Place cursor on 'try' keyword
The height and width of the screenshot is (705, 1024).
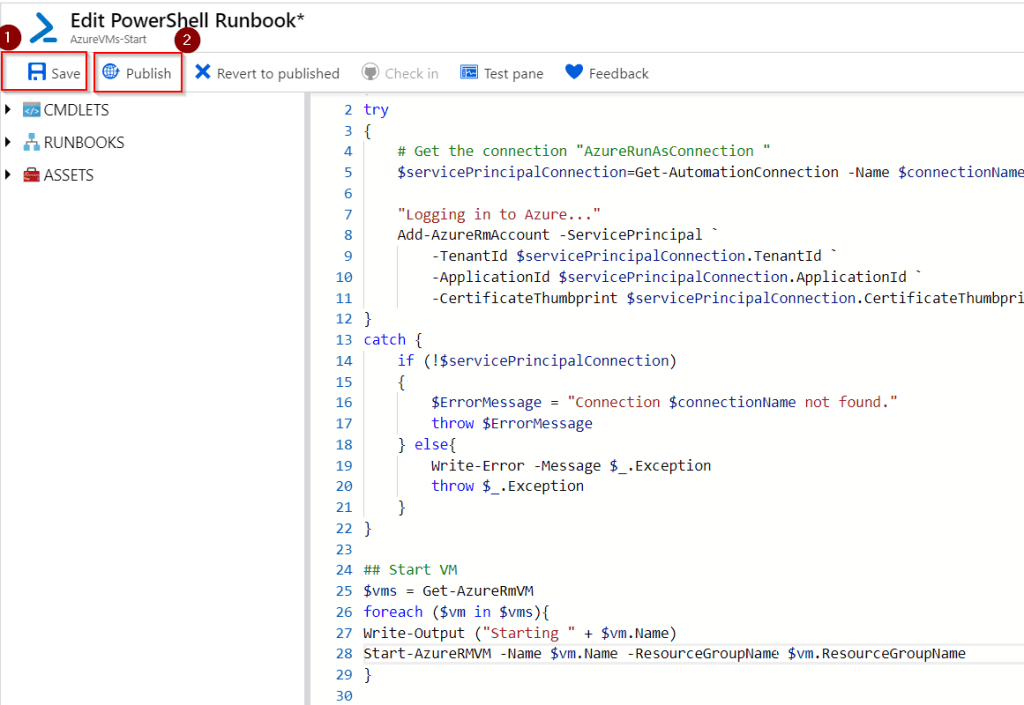pyautogui.click(x=376, y=110)
